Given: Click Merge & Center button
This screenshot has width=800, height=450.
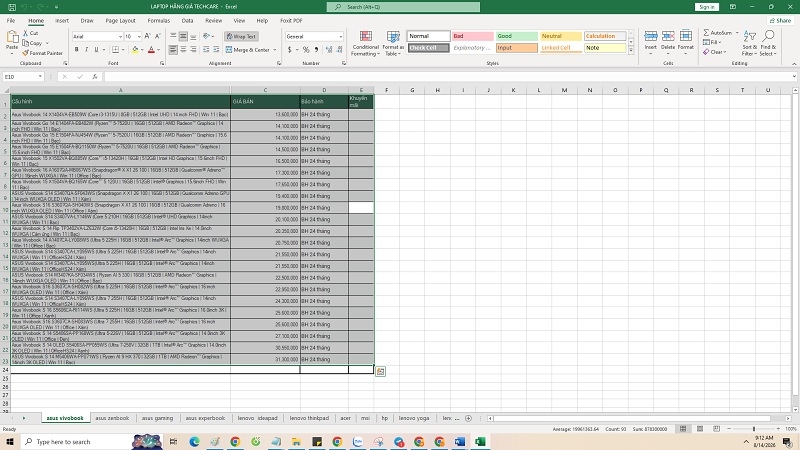Looking at the screenshot, I should [x=247, y=49].
